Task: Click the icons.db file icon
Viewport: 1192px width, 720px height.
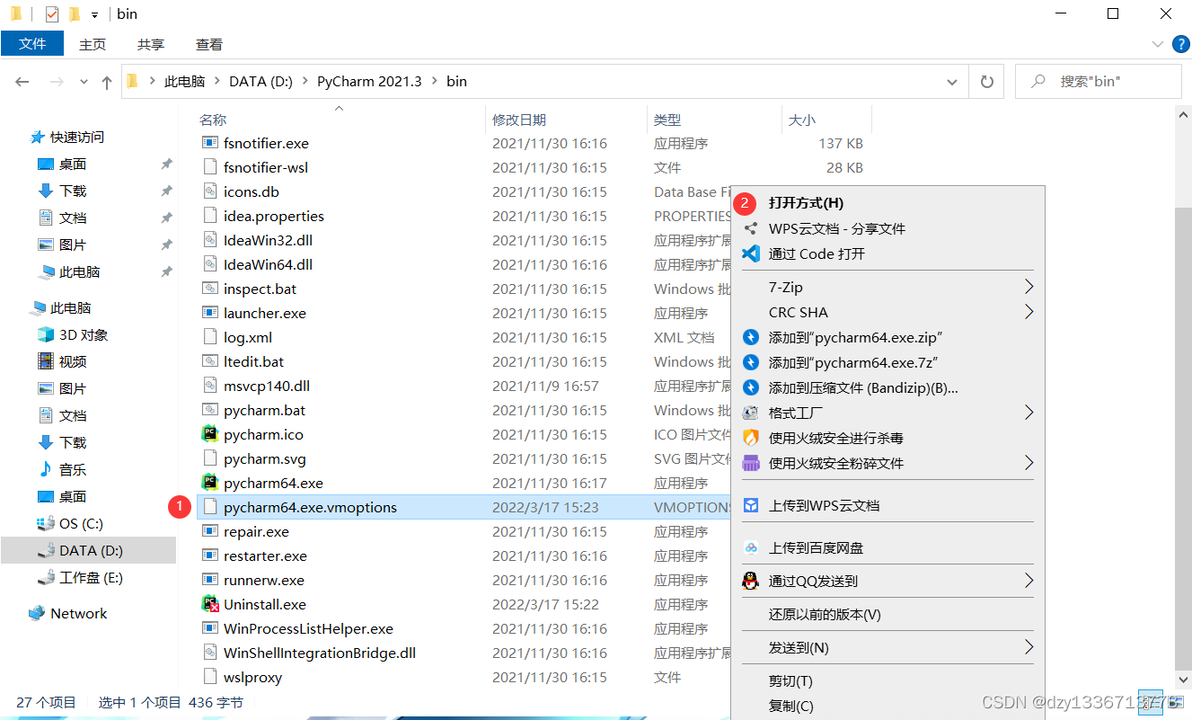Action: (210, 192)
